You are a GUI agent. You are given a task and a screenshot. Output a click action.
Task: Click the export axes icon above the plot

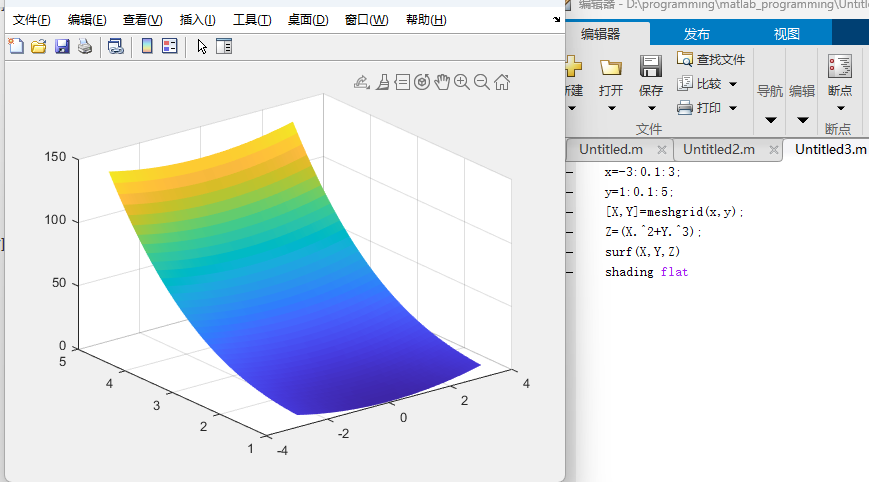tap(361, 82)
